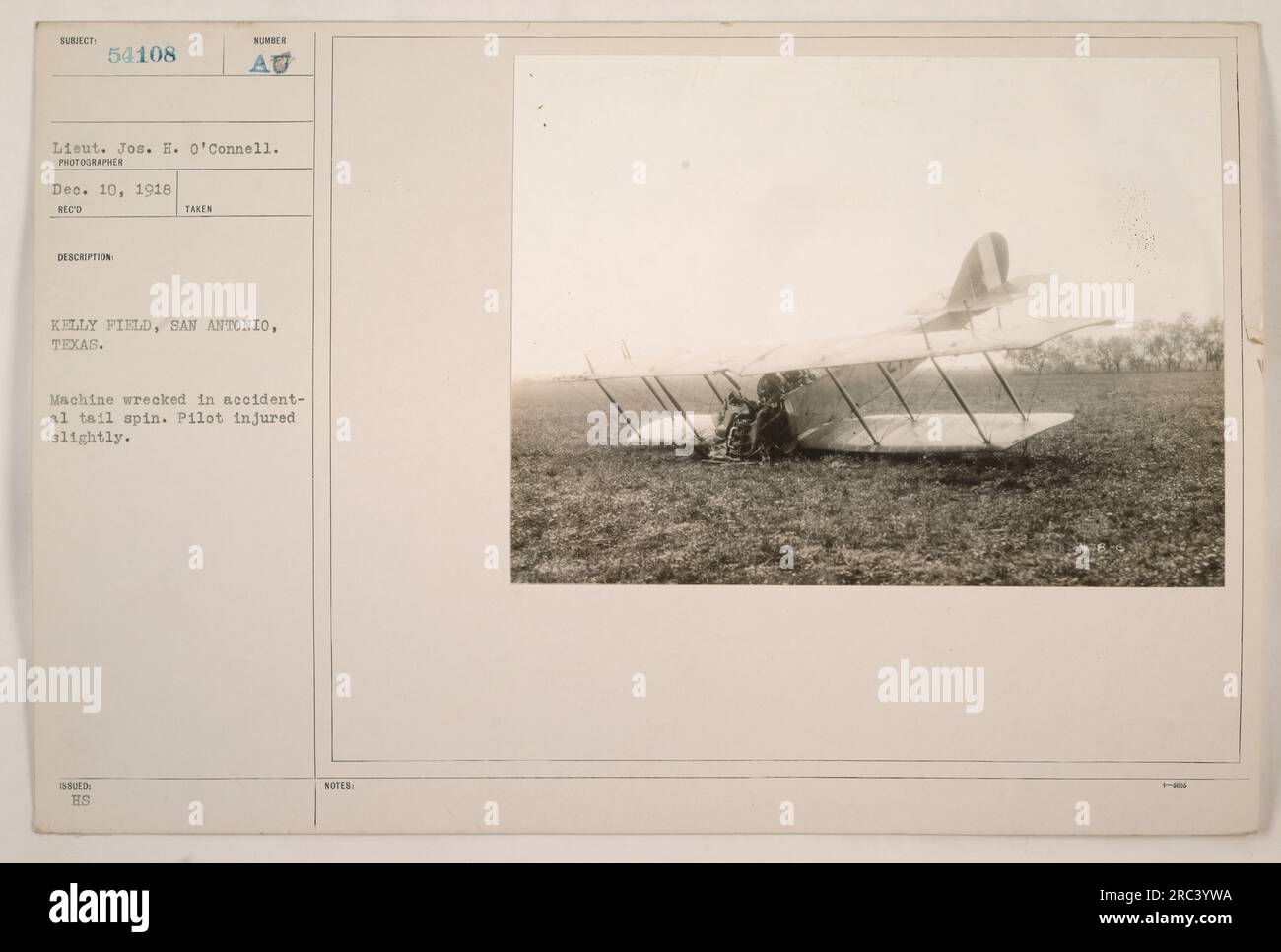Click the "DESCRIPTION:" field label
Screen dimensions: 1281x952
click(x=85, y=258)
